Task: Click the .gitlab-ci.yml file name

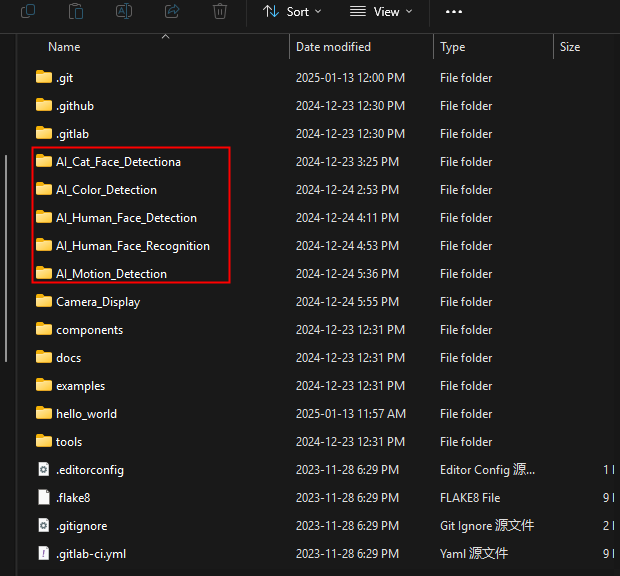Action: point(91,554)
